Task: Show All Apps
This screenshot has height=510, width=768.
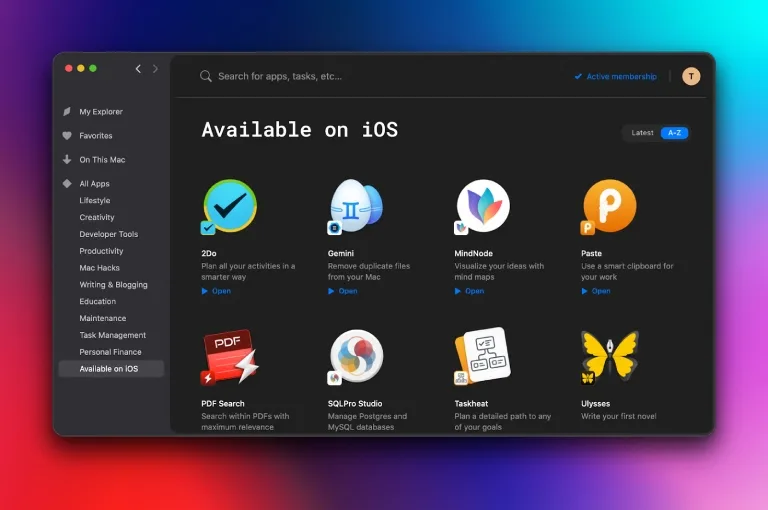Action: [x=95, y=184]
